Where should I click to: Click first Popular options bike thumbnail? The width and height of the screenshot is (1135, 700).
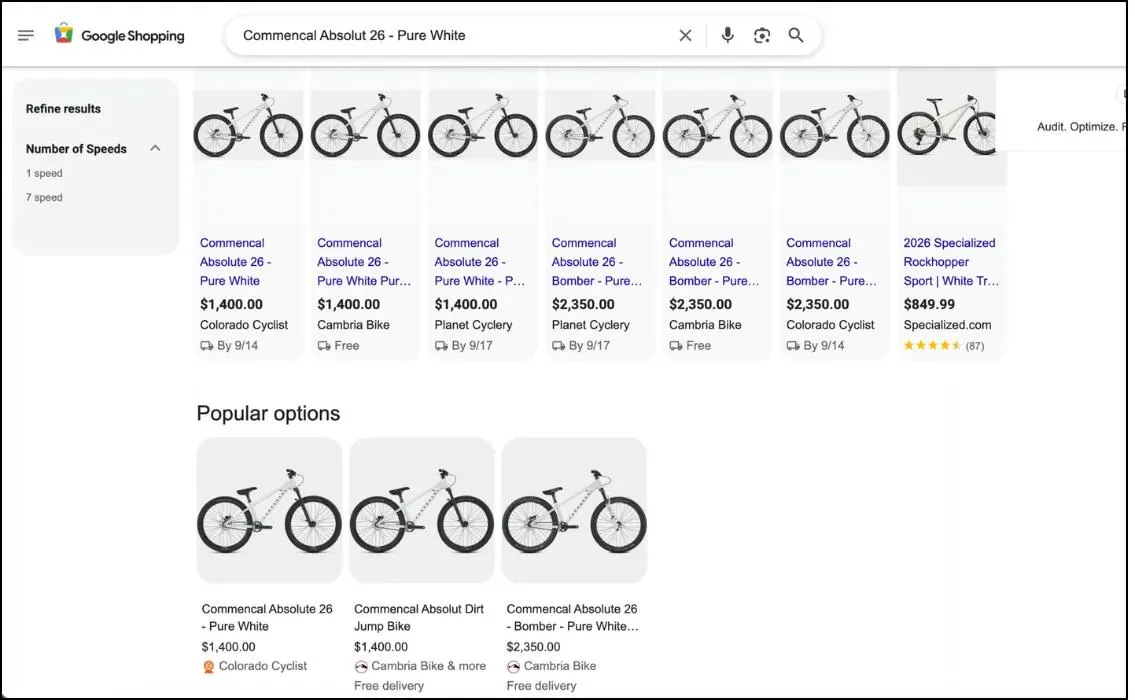[x=269, y=510]
